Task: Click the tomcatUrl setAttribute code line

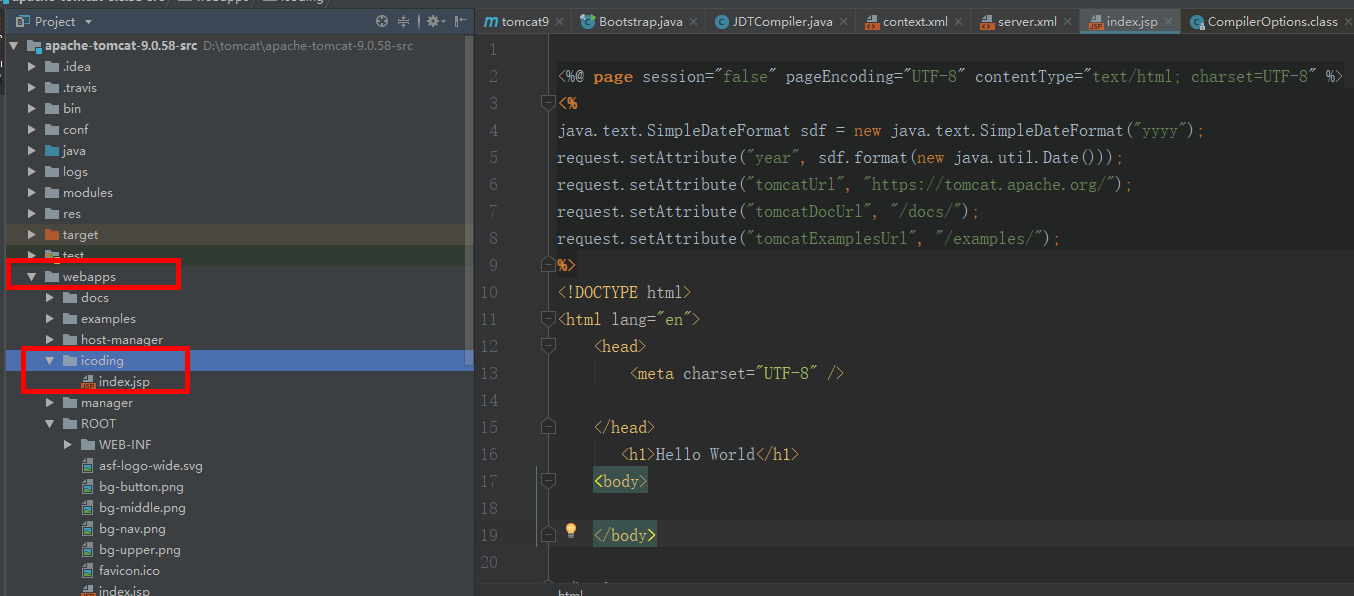Action: [x=845, y=184]
